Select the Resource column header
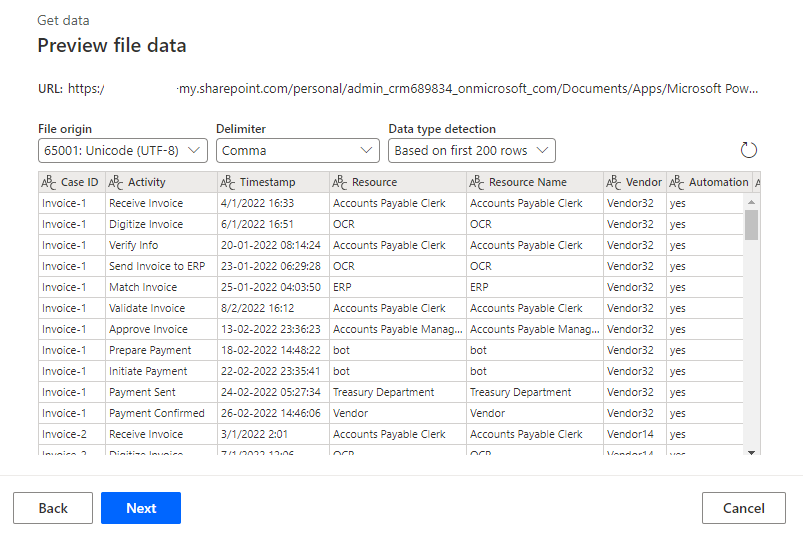Viewport: 803px width, 535px height. pyautogui.click(x=398, y=182)
